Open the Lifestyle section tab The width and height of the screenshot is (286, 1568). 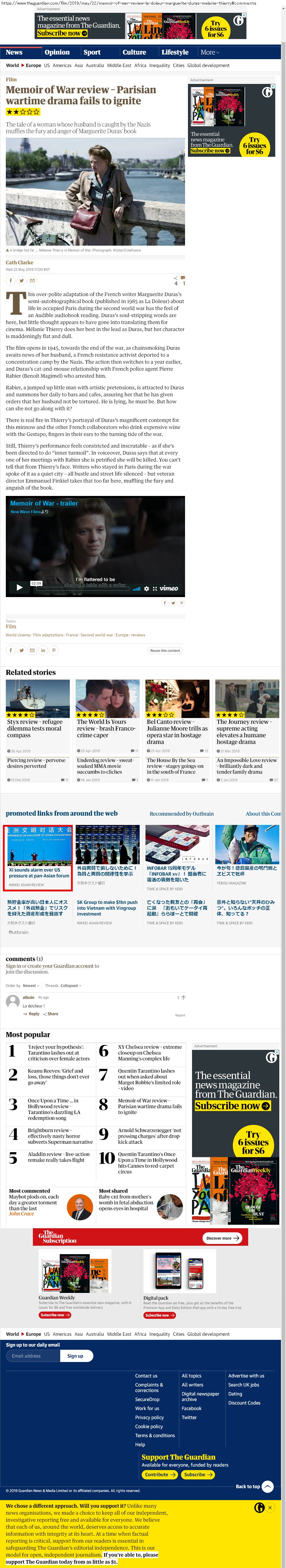click(175, 52)
